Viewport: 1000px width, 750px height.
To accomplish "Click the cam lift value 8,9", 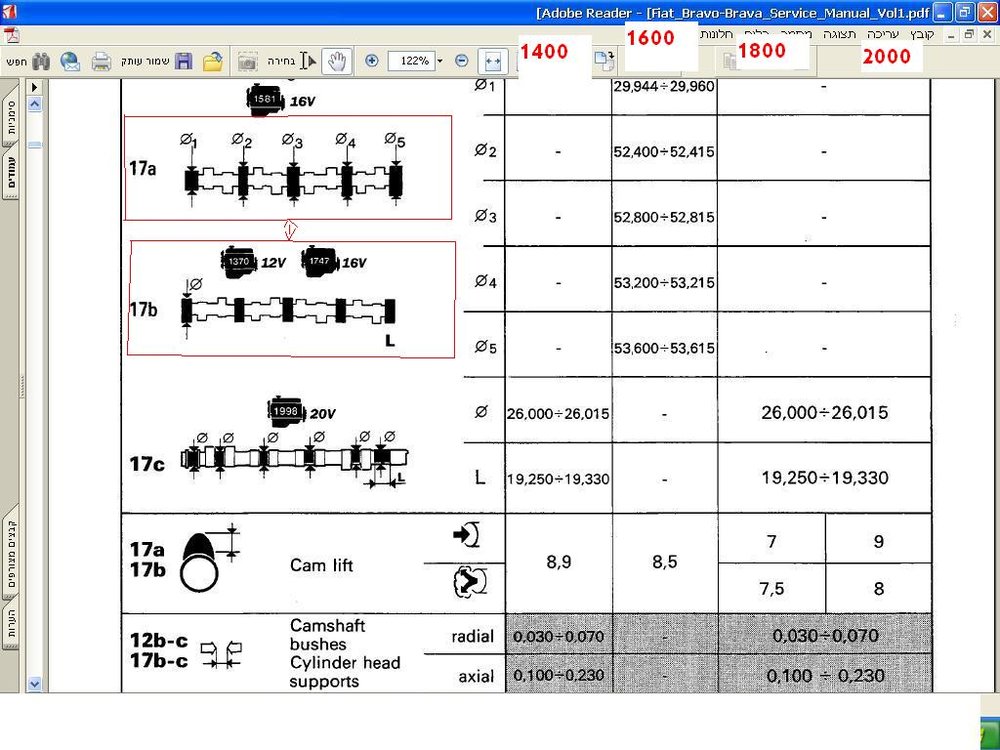I will 559,562.
